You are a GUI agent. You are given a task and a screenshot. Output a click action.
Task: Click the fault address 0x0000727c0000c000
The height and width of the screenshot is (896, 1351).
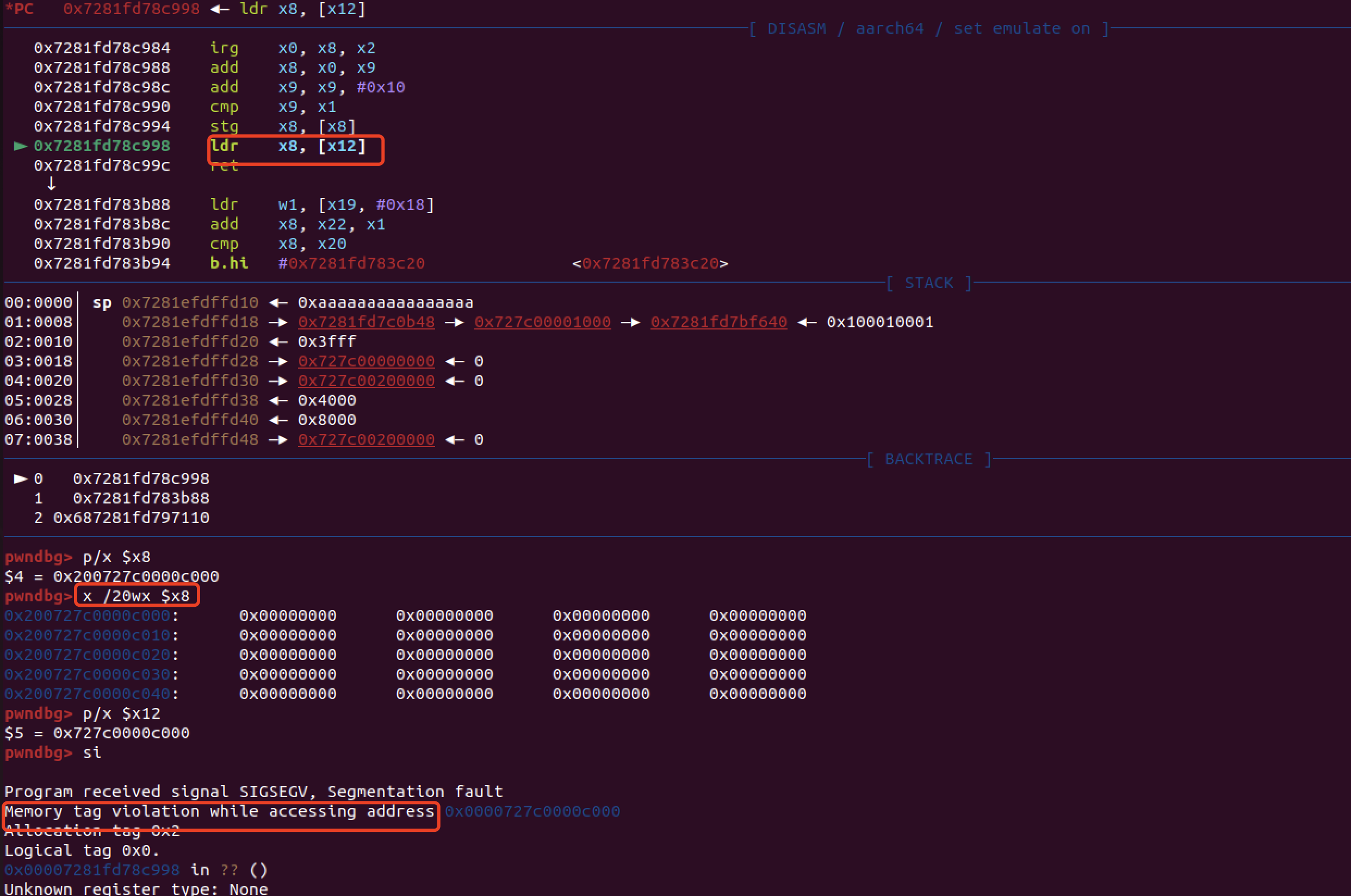point(532,811)
